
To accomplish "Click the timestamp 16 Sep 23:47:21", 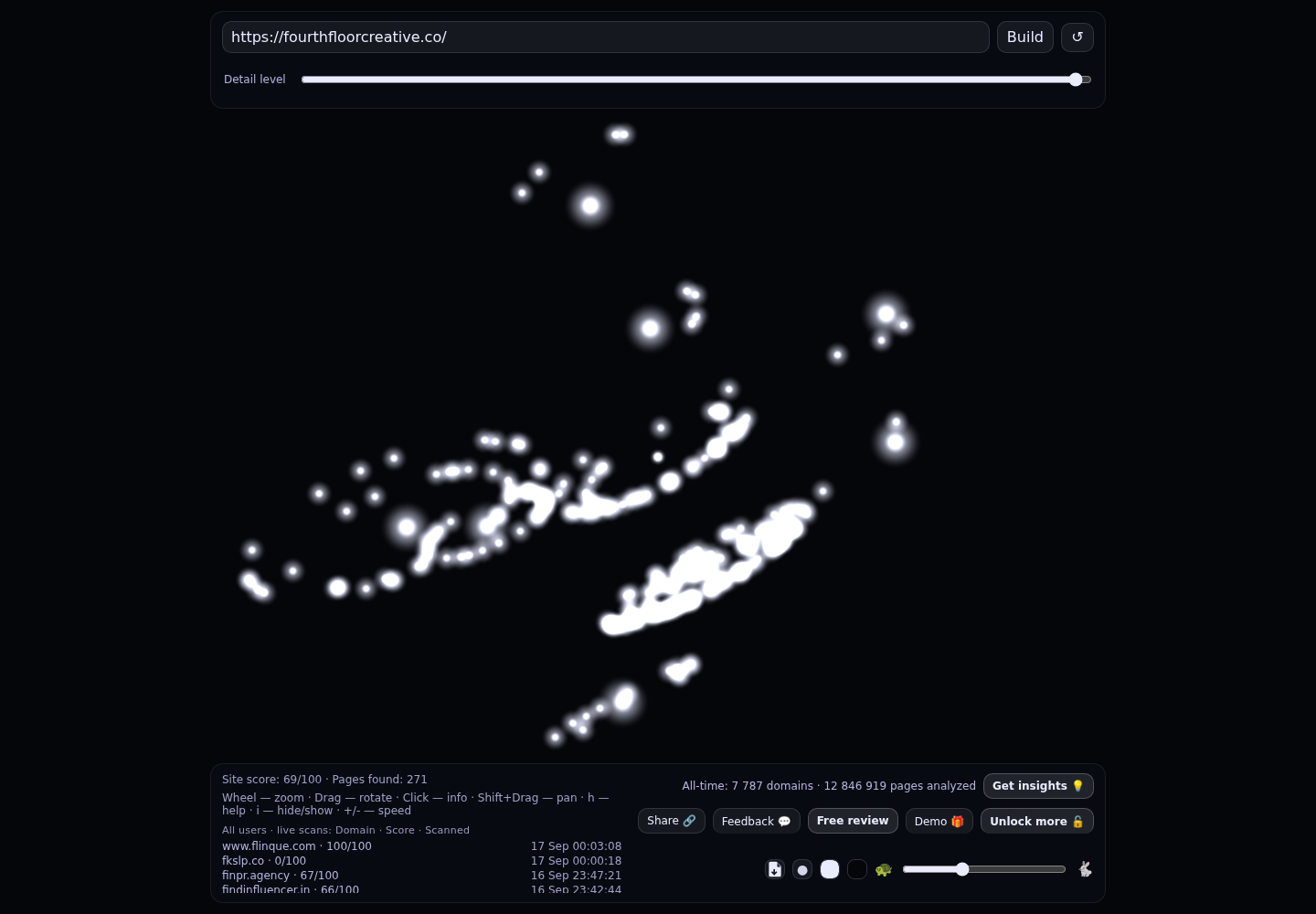I will point(576,876).
